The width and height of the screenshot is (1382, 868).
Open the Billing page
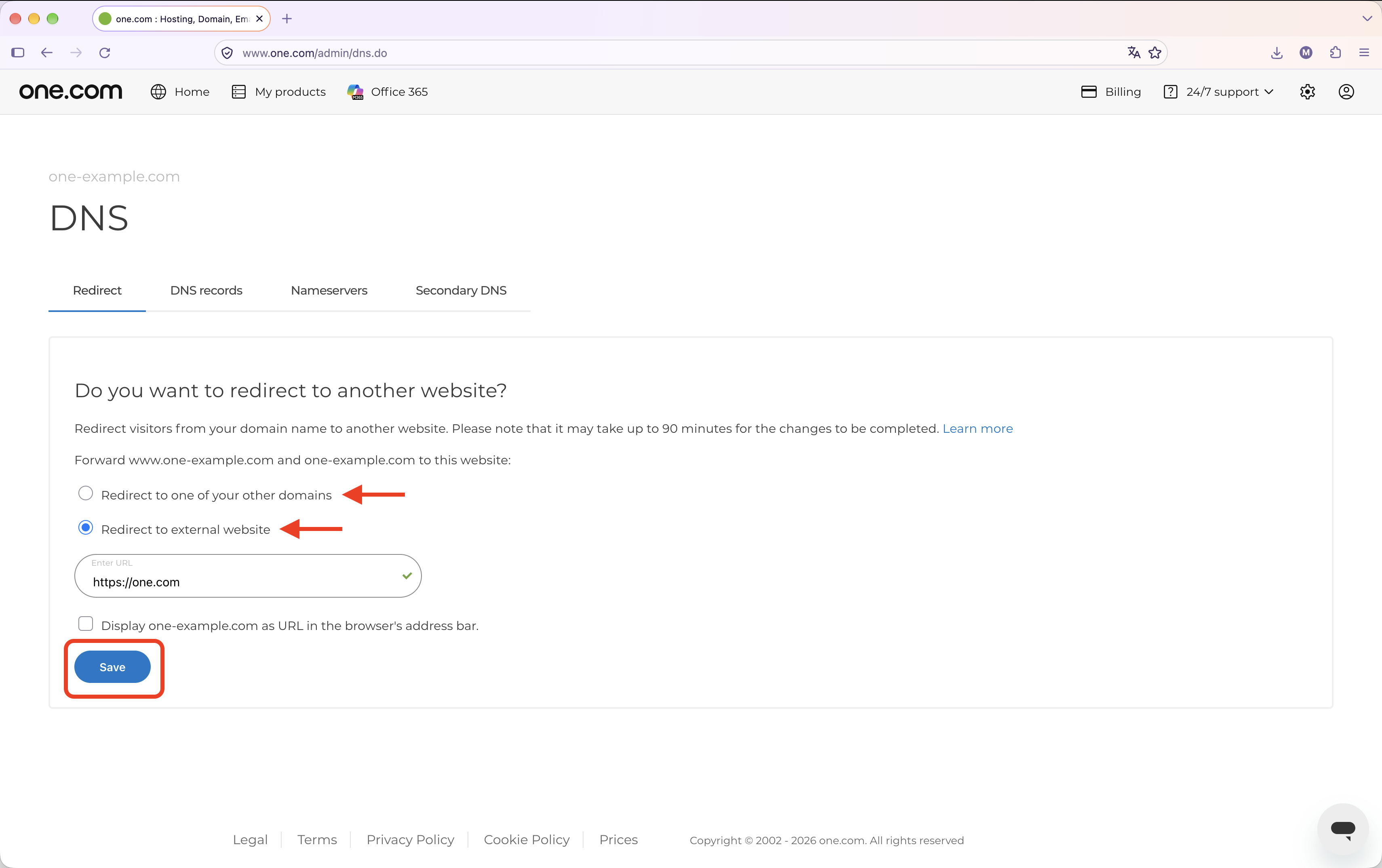coord(1111,92)
